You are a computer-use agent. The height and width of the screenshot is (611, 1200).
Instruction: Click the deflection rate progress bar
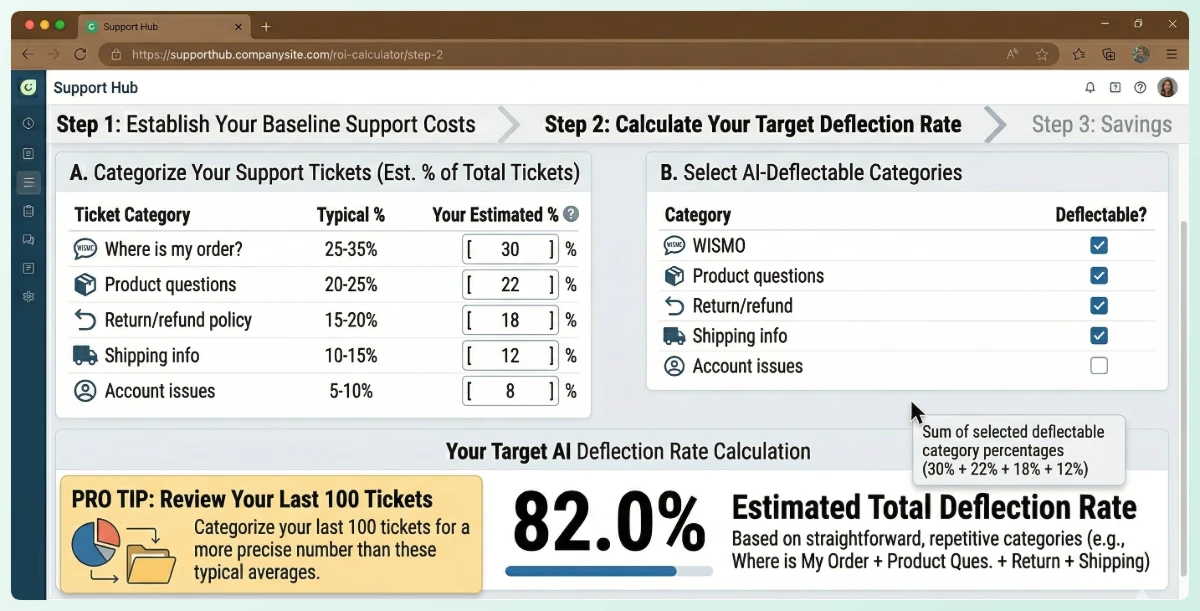pyautogui.click(x=608, y=571)
